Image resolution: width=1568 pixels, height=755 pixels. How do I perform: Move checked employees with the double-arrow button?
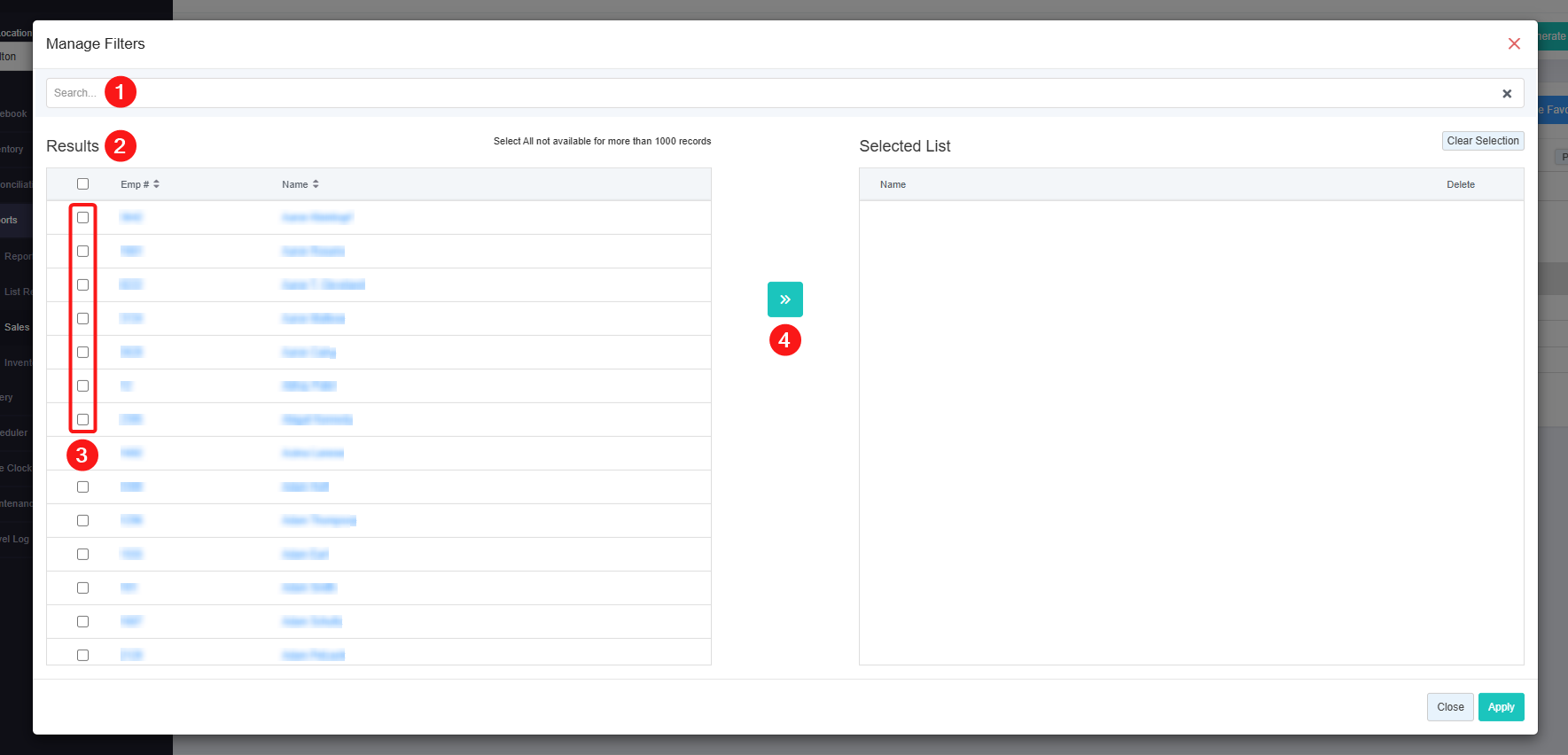coord(784,300)
